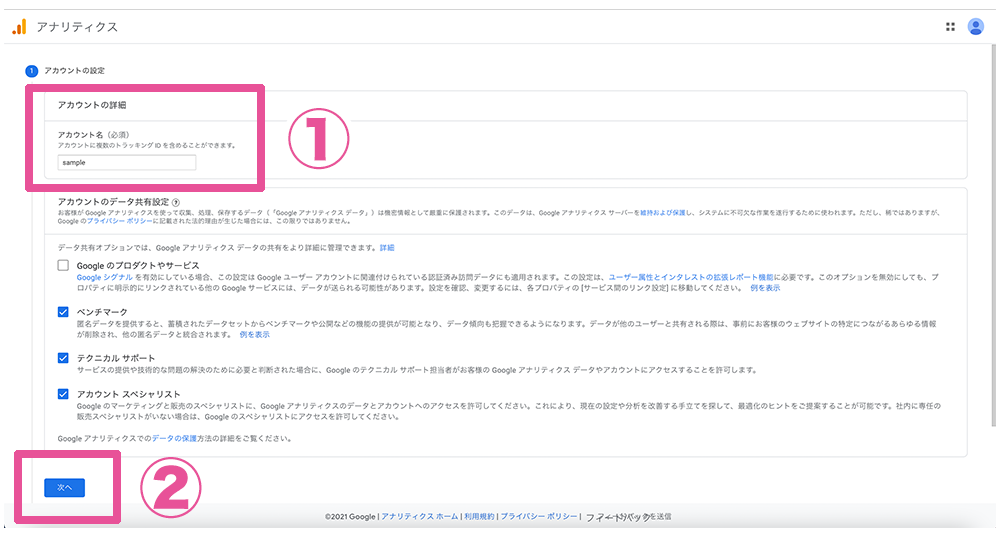Open the 利用規約 footer link
Image resolution: width=1000 pixels, height=535 pixels.
point(479,517)
